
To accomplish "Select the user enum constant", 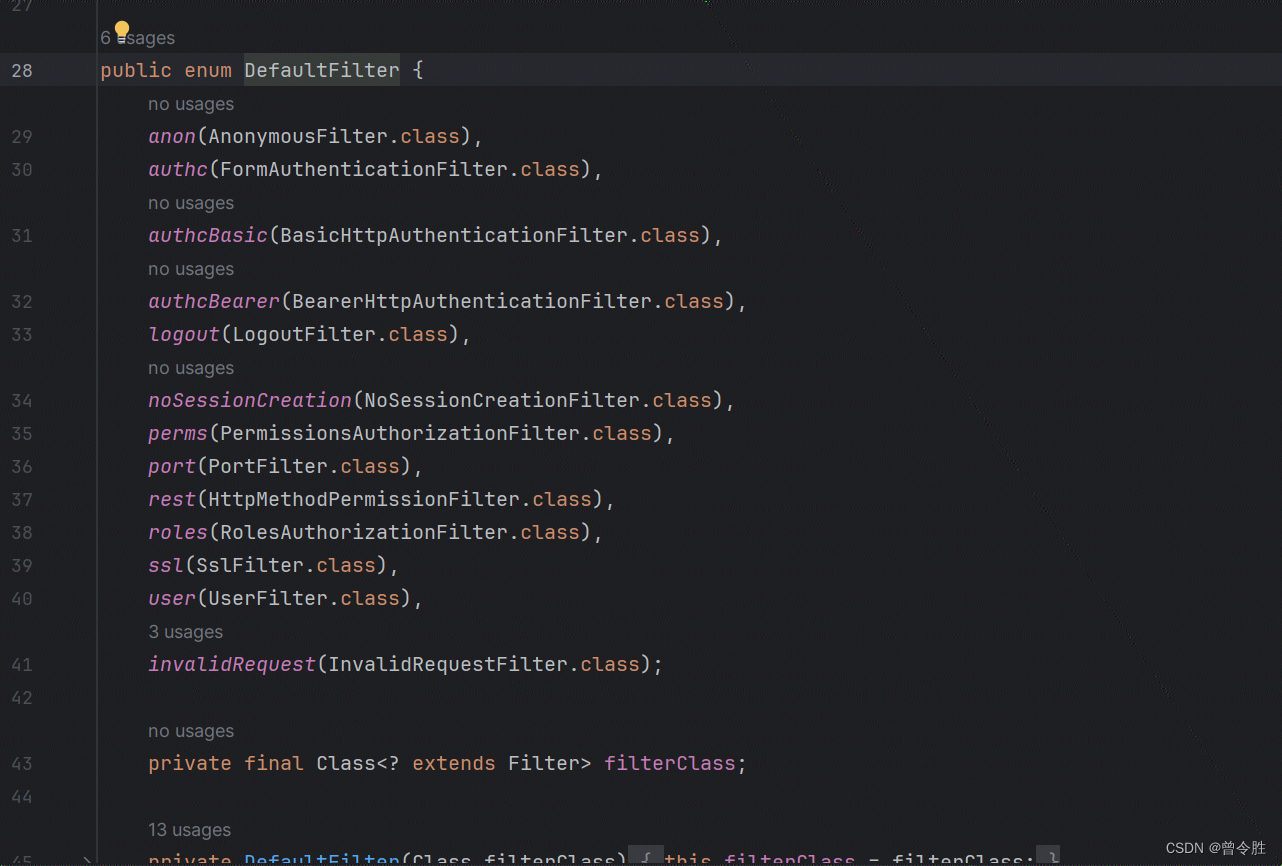I will tap(172, 598).
